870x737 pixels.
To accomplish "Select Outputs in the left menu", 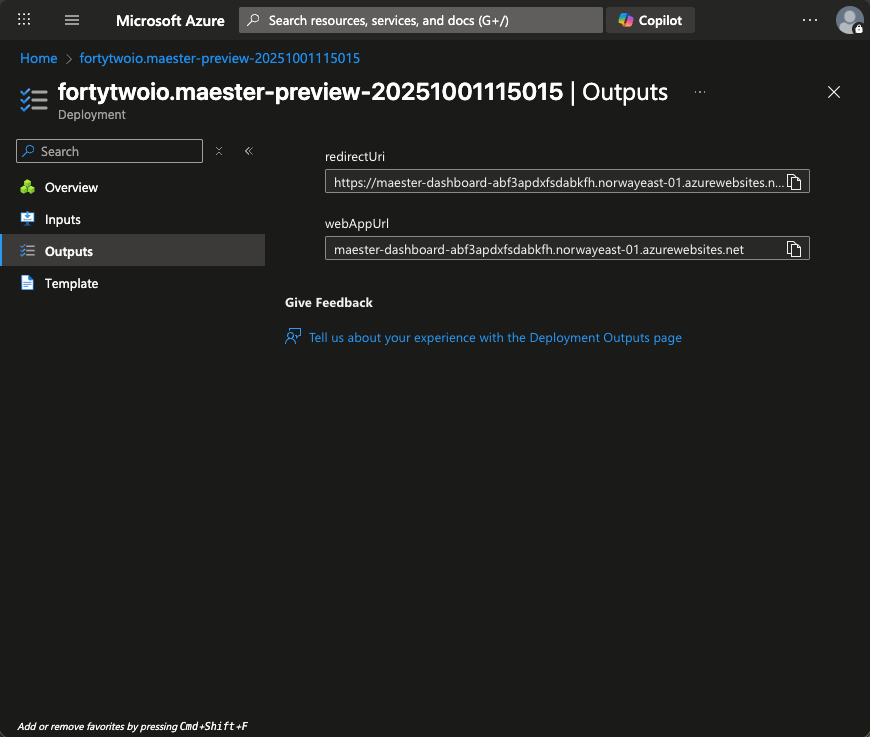I will [68, 251].
